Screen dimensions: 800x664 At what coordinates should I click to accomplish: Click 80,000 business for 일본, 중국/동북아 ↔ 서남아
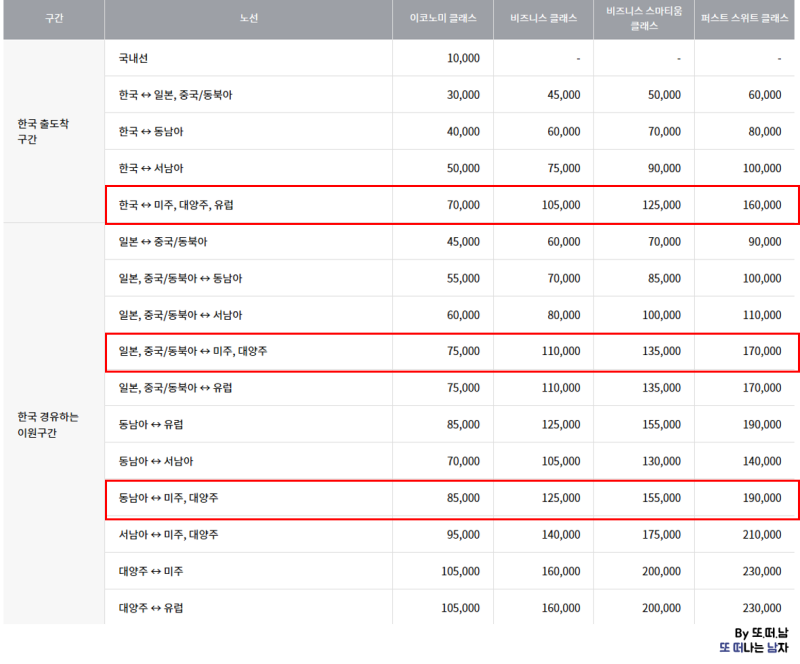(564, 315)
